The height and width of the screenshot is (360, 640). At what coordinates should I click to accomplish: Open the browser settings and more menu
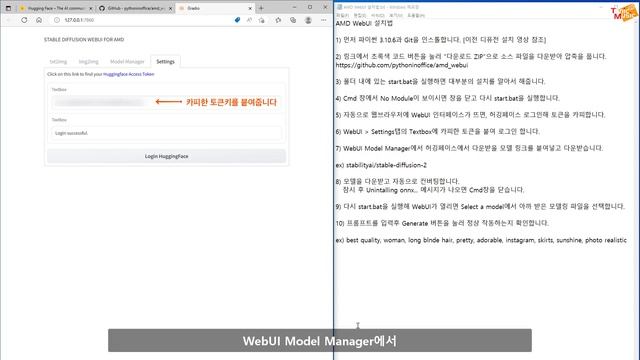coord(324,20)
